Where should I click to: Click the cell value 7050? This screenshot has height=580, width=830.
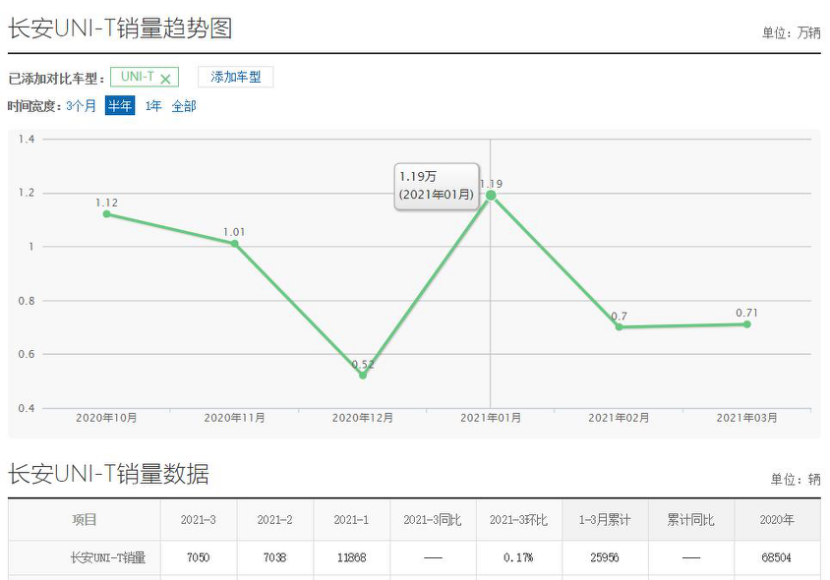pos(199,557)
